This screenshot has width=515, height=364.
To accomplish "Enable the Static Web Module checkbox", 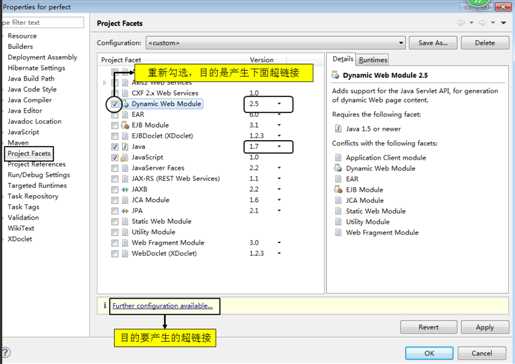I will click(x=115, y=221).
